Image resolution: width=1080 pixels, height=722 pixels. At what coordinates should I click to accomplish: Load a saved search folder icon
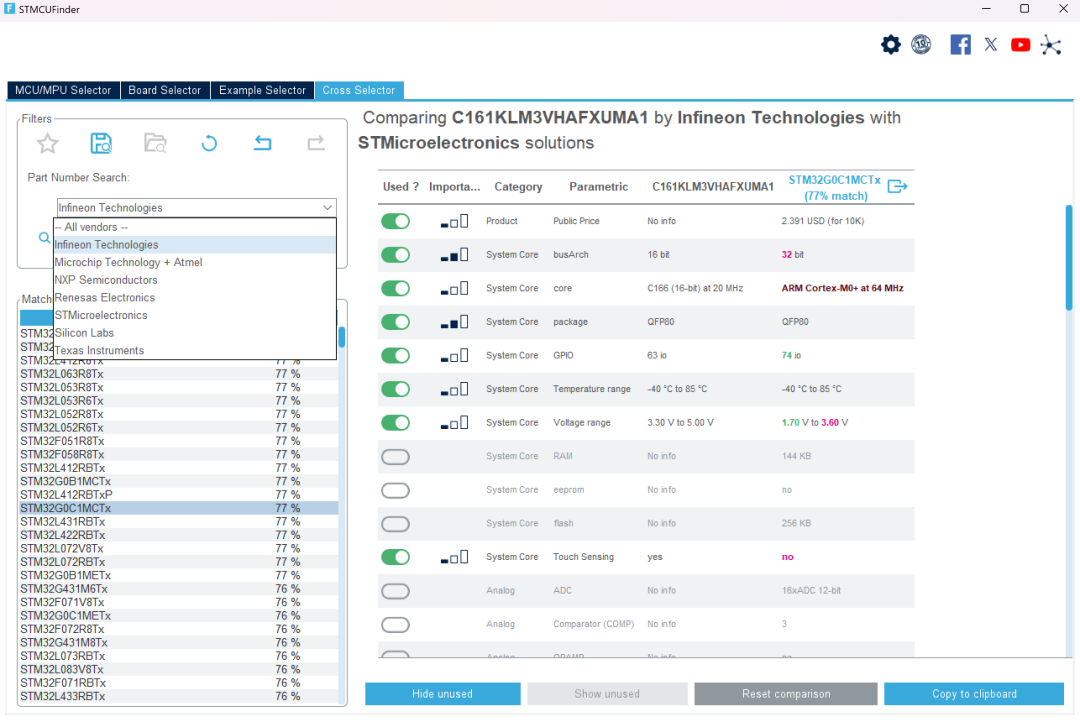pyautogui.click(x=155, y=143)
